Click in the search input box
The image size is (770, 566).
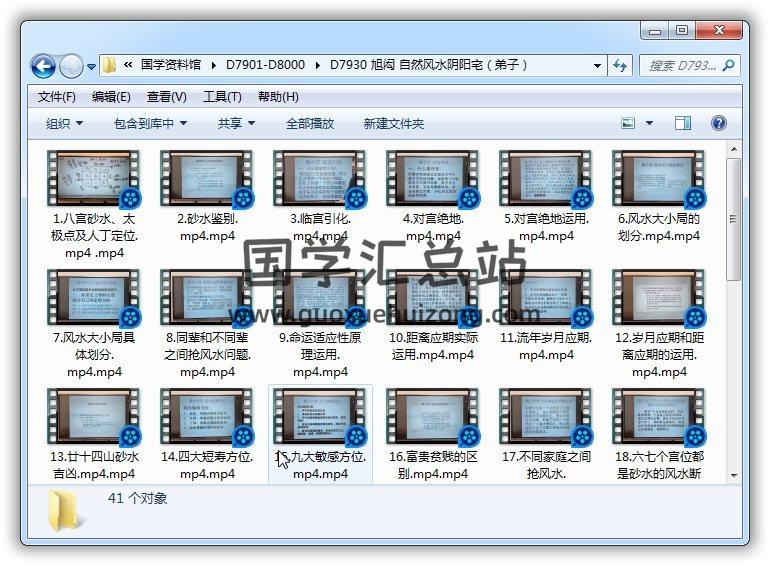tap(682, 66)
